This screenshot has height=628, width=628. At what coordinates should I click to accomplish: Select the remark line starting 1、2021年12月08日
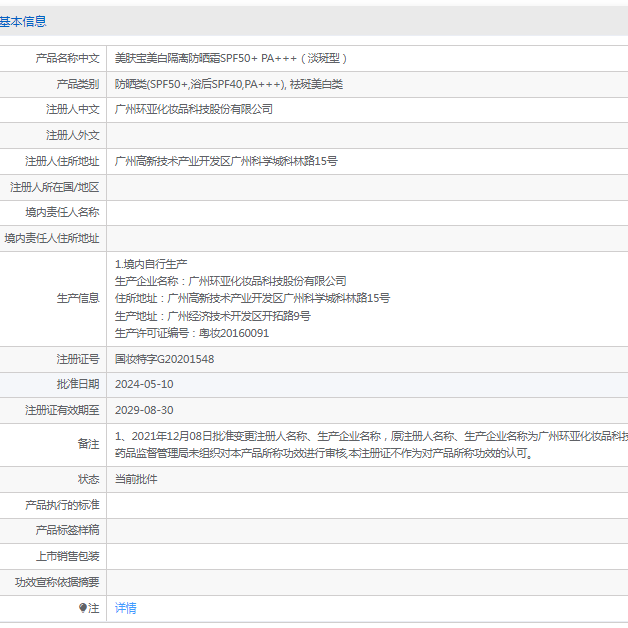pyautogui.click(x=371, y=436)
